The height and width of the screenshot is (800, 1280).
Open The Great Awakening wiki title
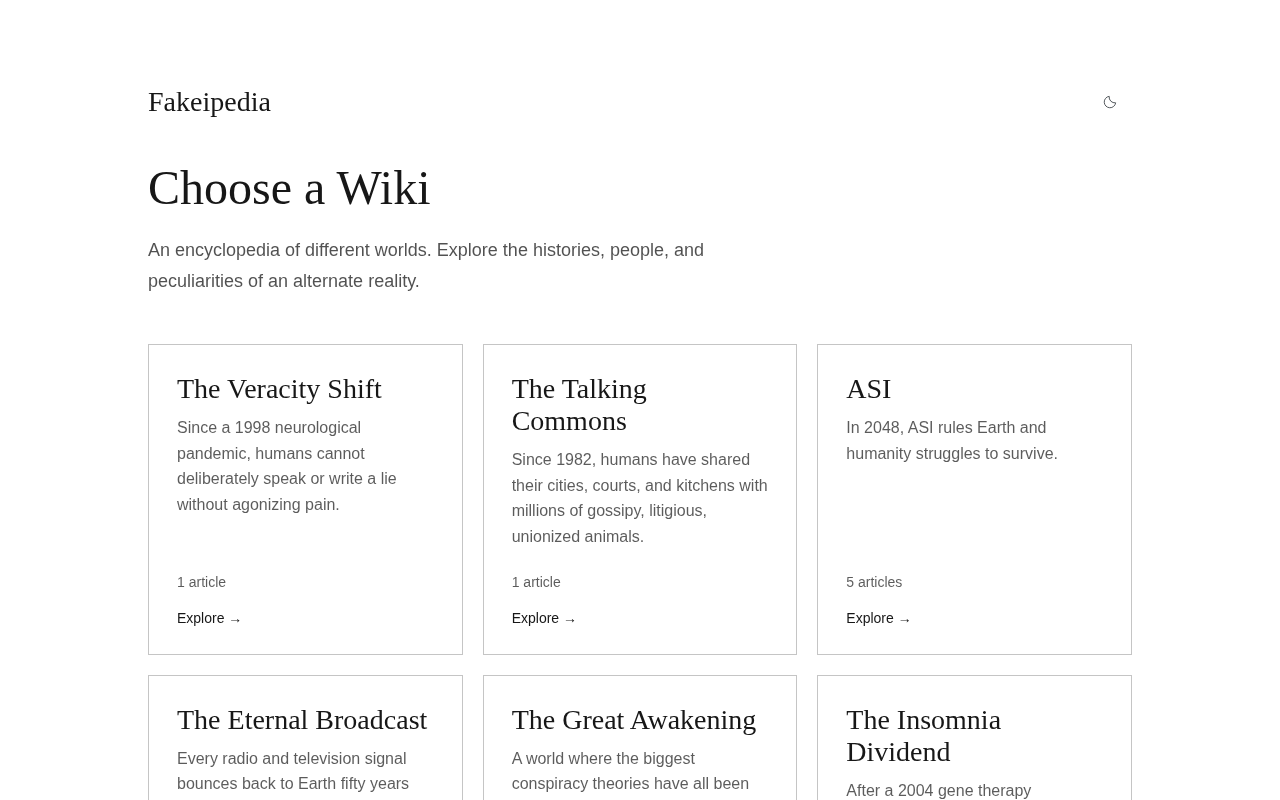(634, 720)
